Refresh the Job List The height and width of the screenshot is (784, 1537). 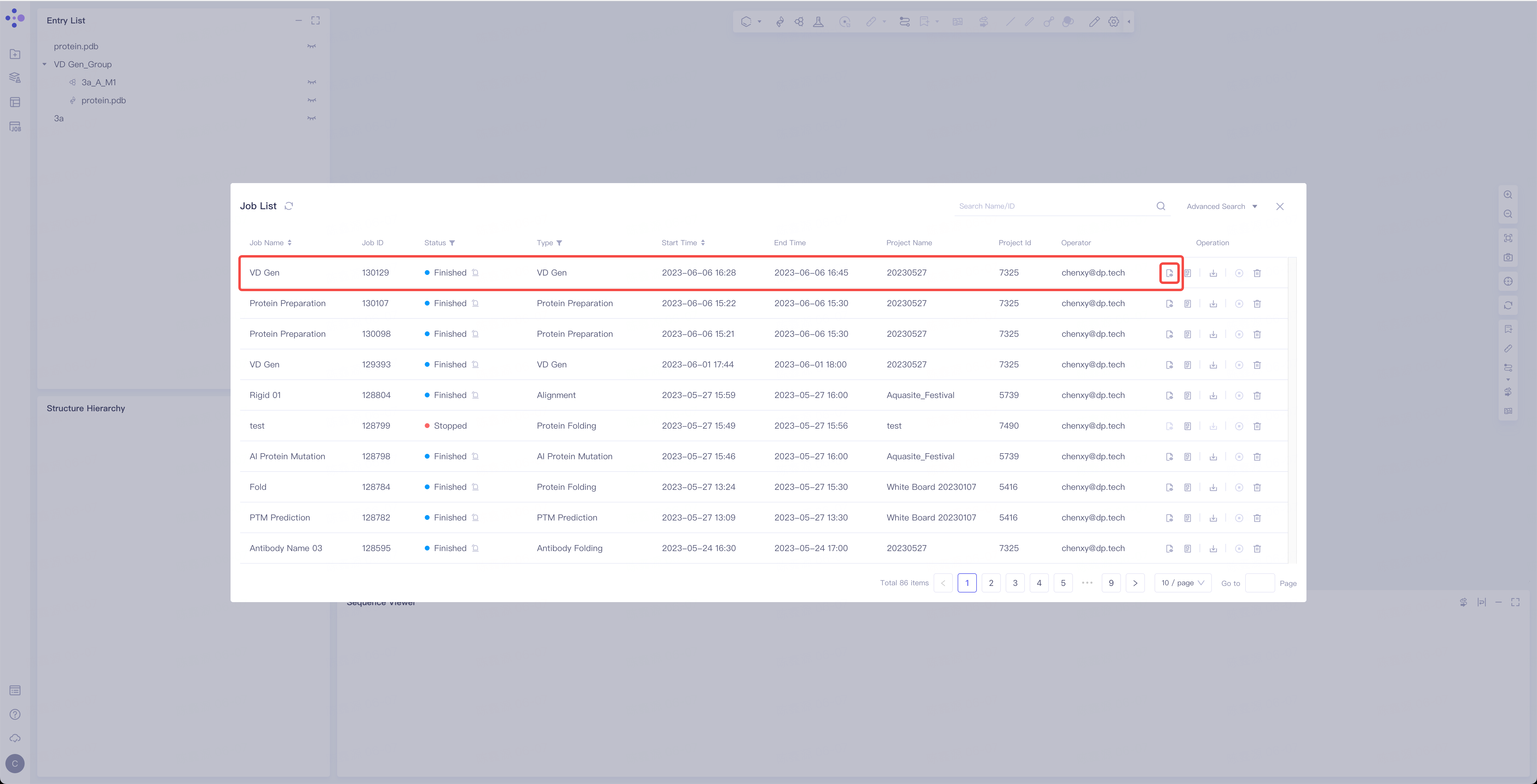pyautogui.click(x=289, y=206)
